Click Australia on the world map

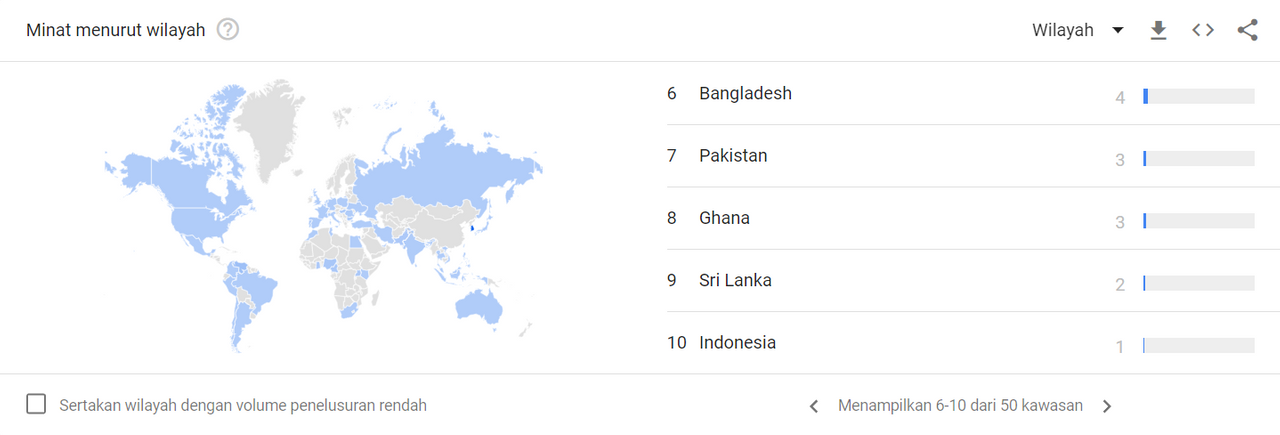479,302
